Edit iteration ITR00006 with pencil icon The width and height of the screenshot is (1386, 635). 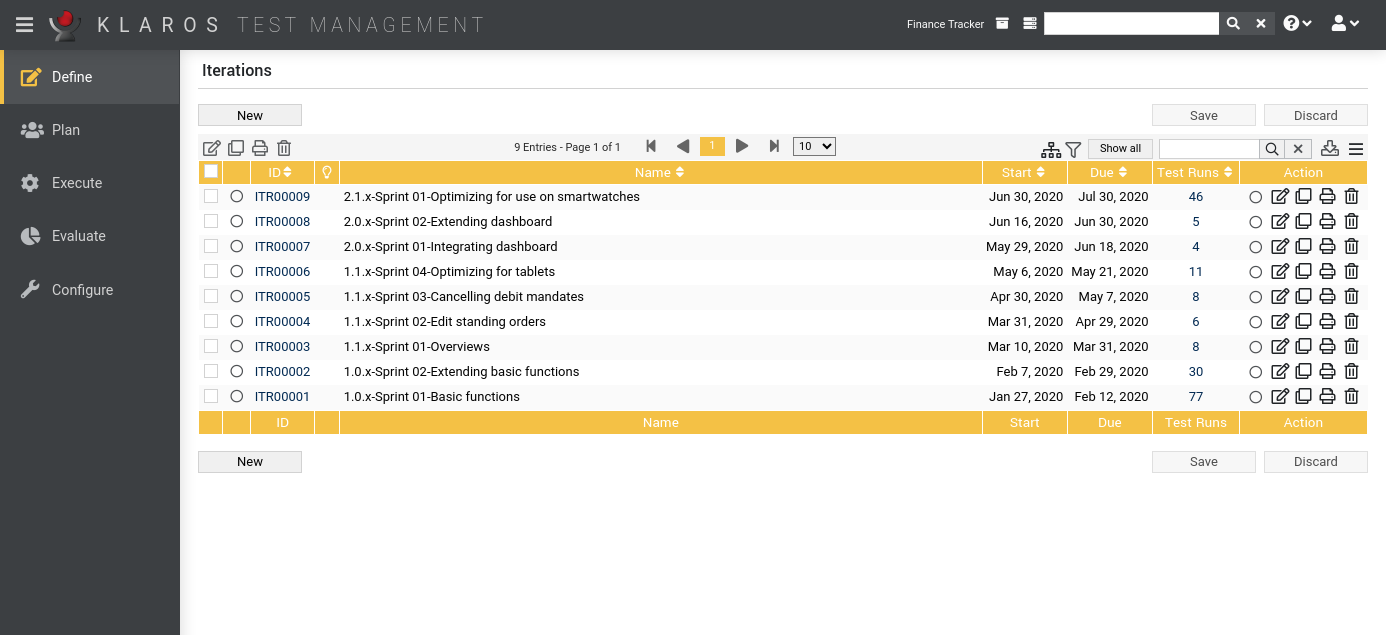(x=1279, y=272)
